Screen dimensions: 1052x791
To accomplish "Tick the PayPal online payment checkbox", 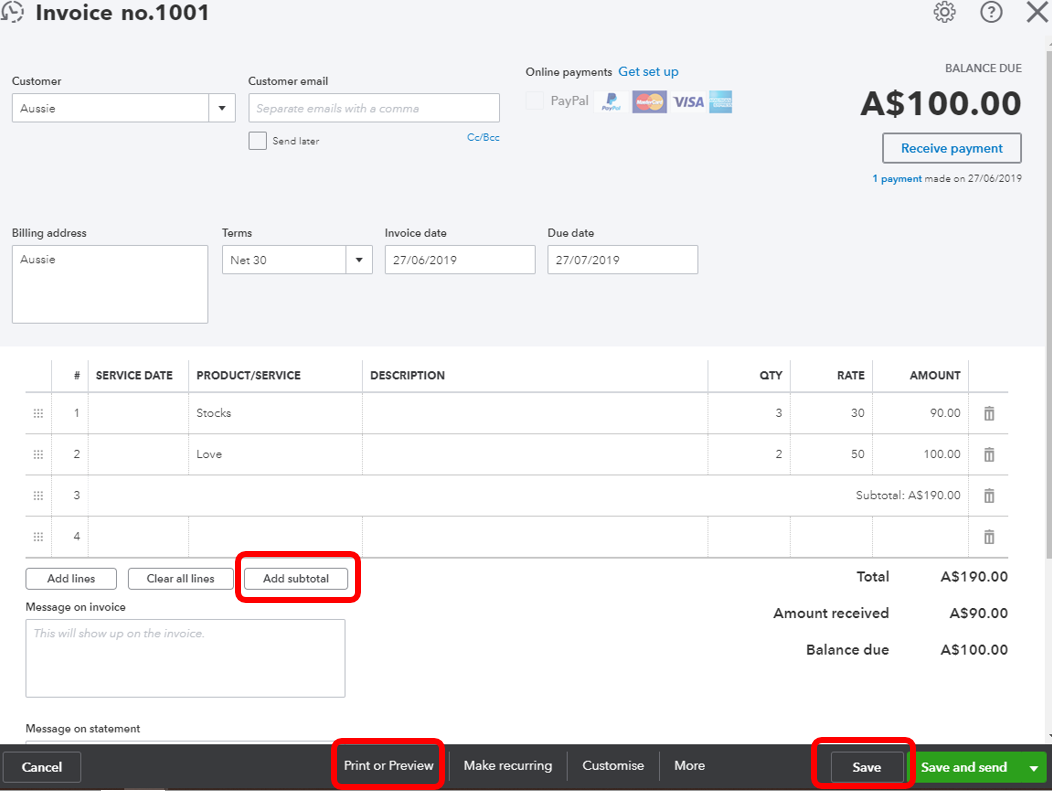I will 535,101.
